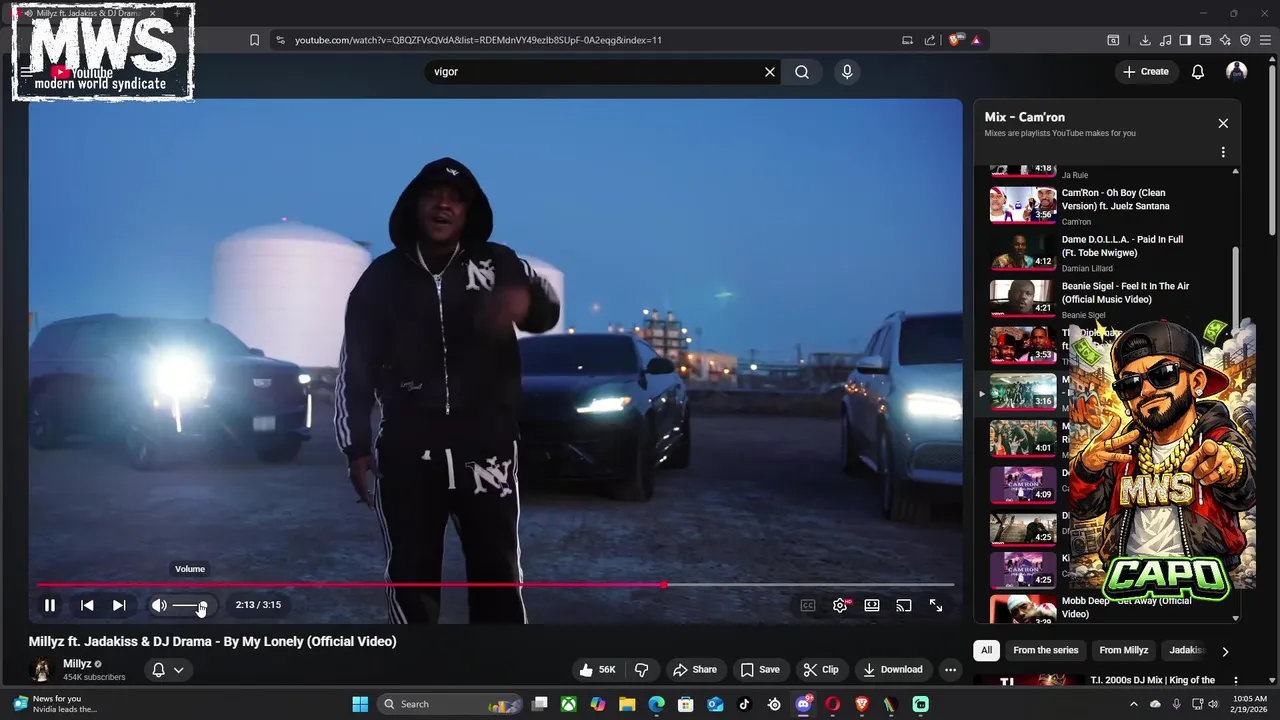Adjust the volume slider
This screenshot has height=720, width=1280.
(x=188, y=605)
